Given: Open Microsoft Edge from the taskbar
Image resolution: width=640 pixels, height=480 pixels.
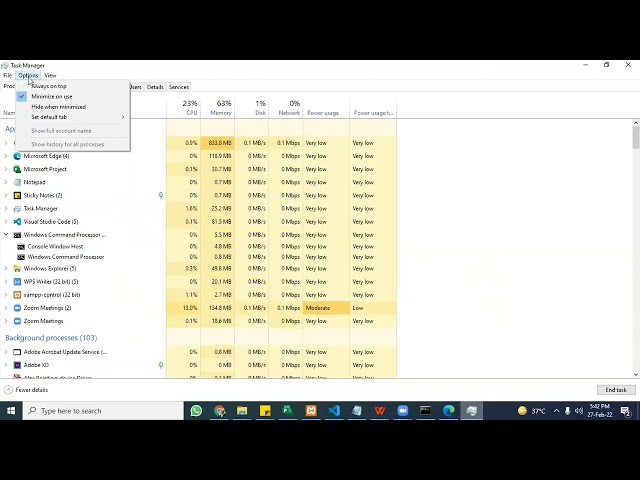Looking at the screenshot, I should (448, 411).
